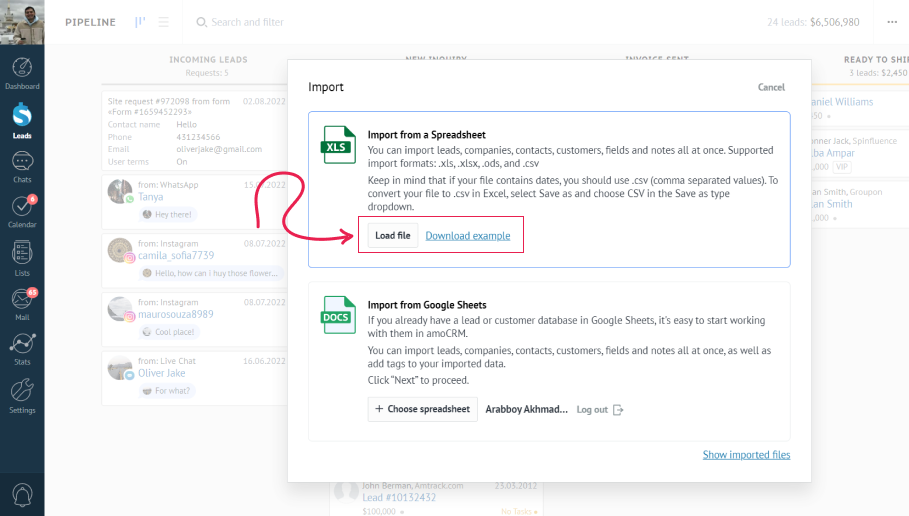Screen dimensions: 909x516
Task: Click the Search and filter field
Action: pyautogui.click(x=248, y=22)
